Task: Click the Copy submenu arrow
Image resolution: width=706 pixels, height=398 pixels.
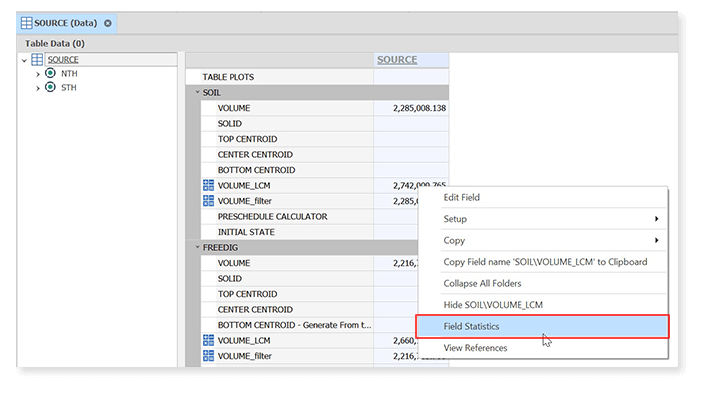Action: 656,240
